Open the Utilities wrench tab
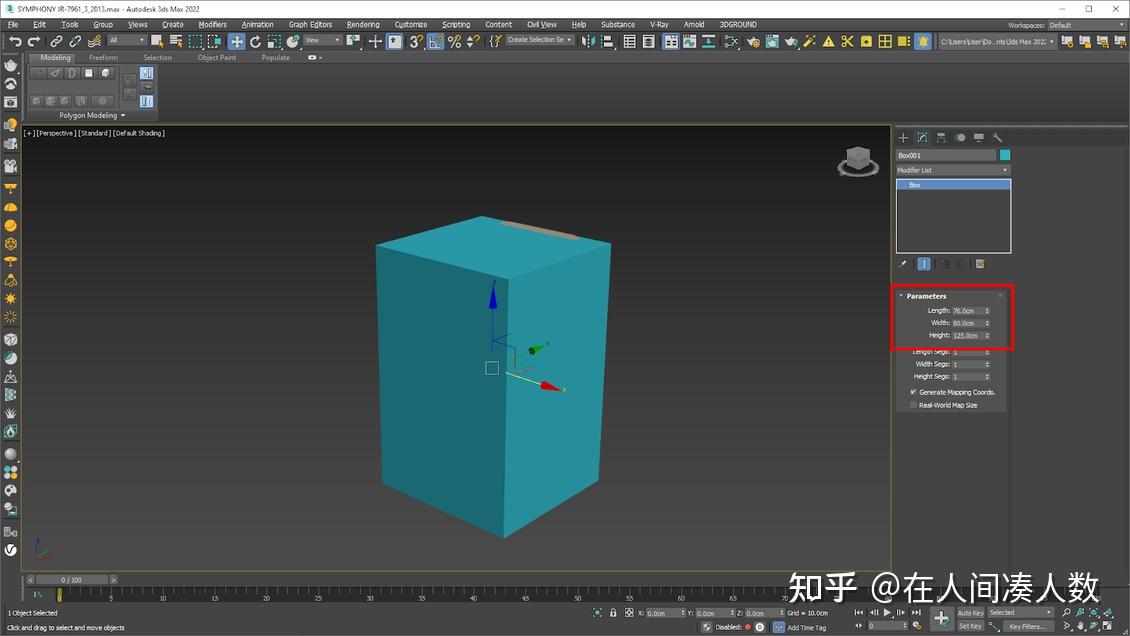The image size is (1130, 636). [997, 138]
